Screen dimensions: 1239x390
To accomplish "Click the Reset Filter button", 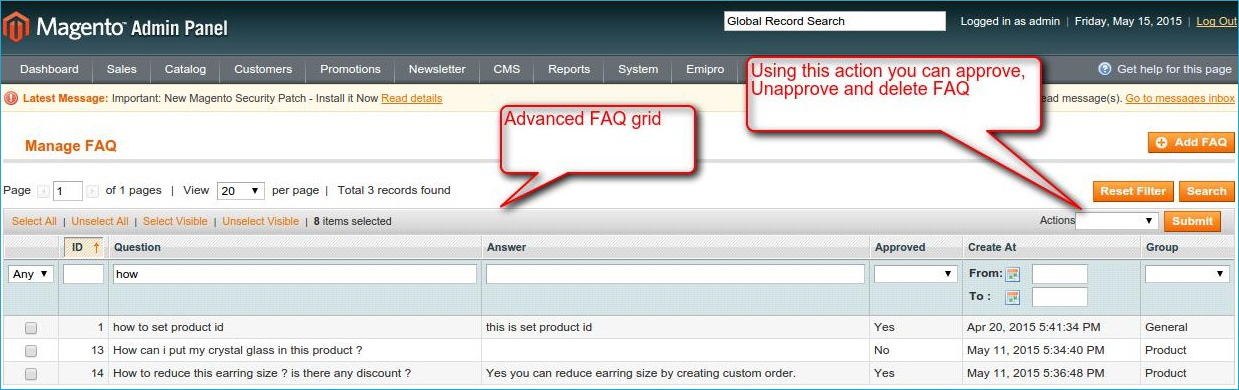I will point(1133,191).
